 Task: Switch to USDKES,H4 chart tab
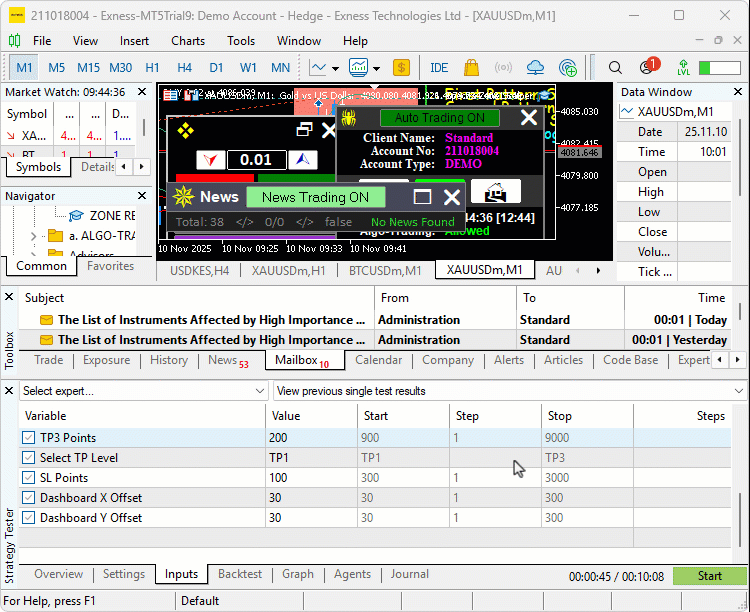pos(199,271)
